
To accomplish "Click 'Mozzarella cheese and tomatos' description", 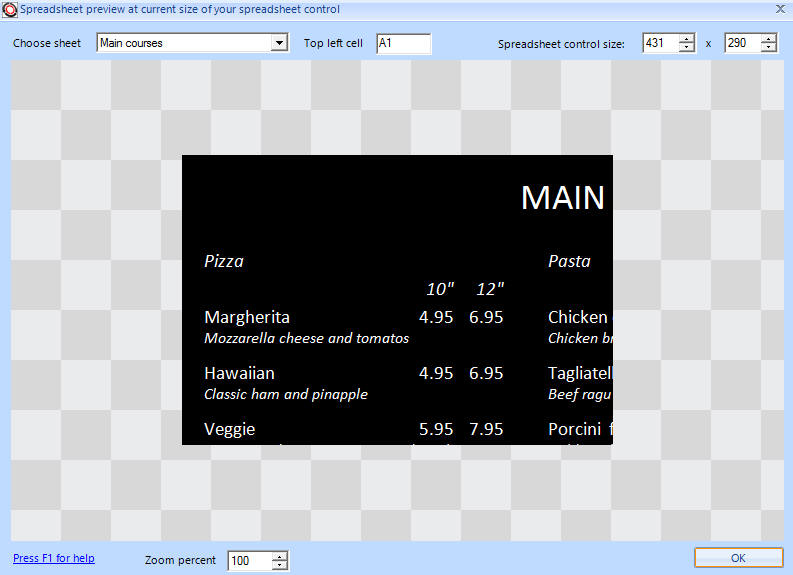I will click(x=306, y=338).
